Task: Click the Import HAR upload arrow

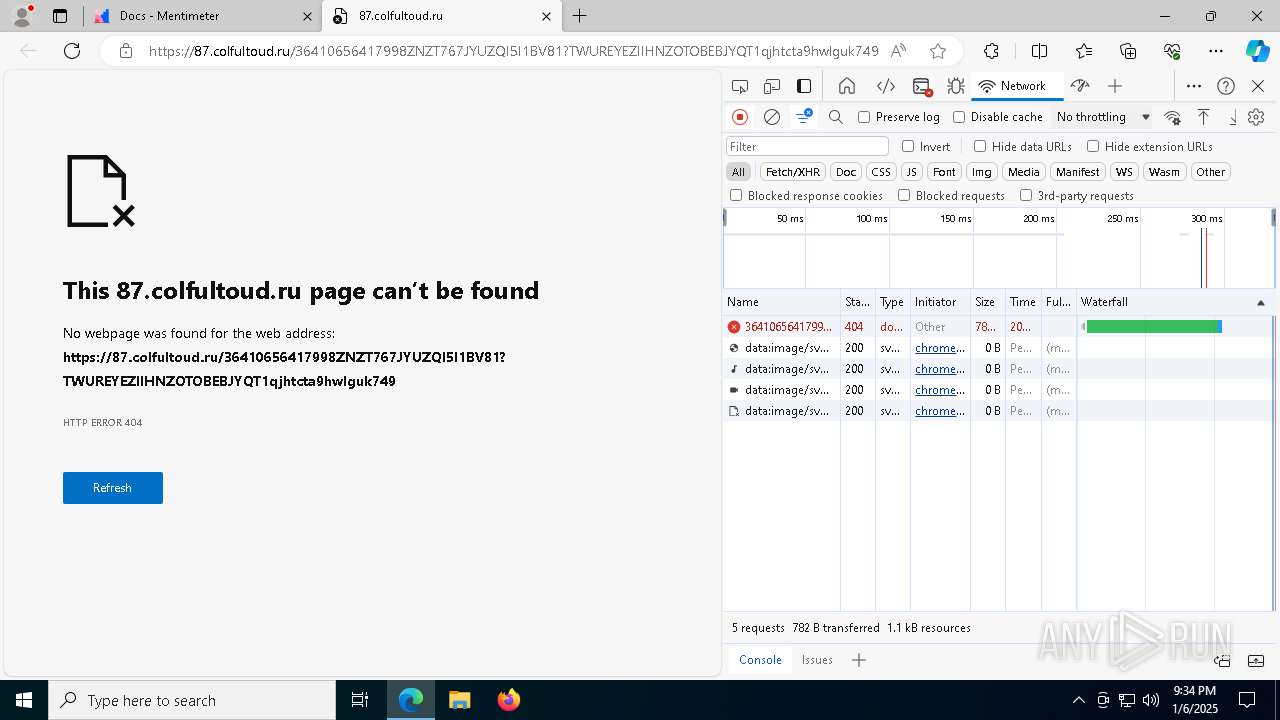Action: click(1203, 117)
